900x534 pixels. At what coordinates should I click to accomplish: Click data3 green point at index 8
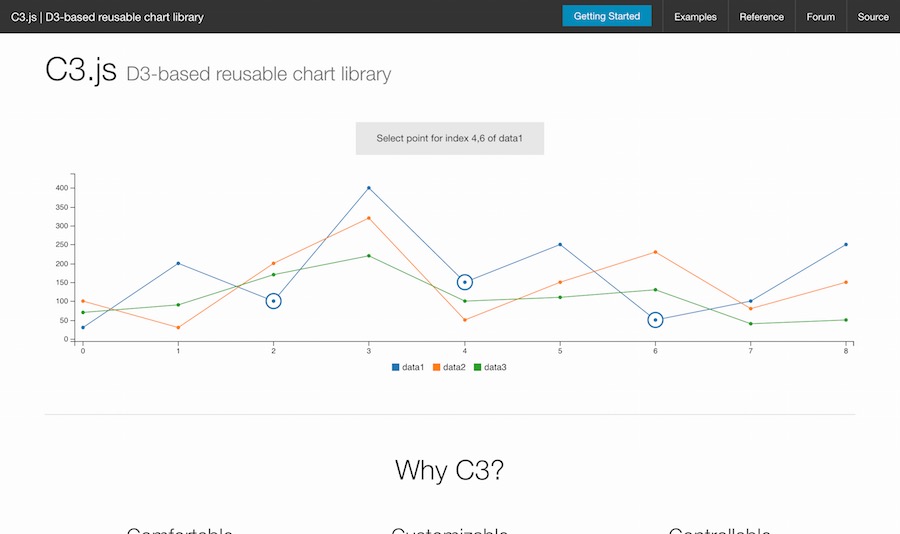point(846,320)
